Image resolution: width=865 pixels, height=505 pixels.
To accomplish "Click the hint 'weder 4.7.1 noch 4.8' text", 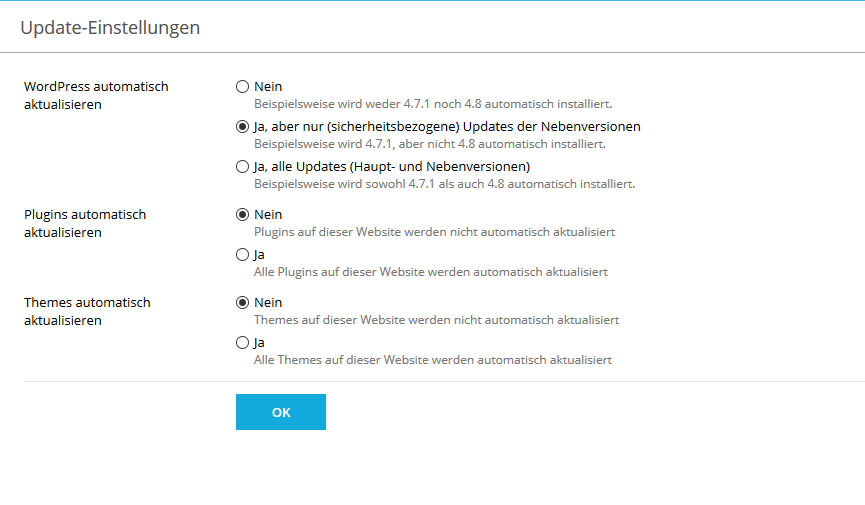I will pos(432,104).
